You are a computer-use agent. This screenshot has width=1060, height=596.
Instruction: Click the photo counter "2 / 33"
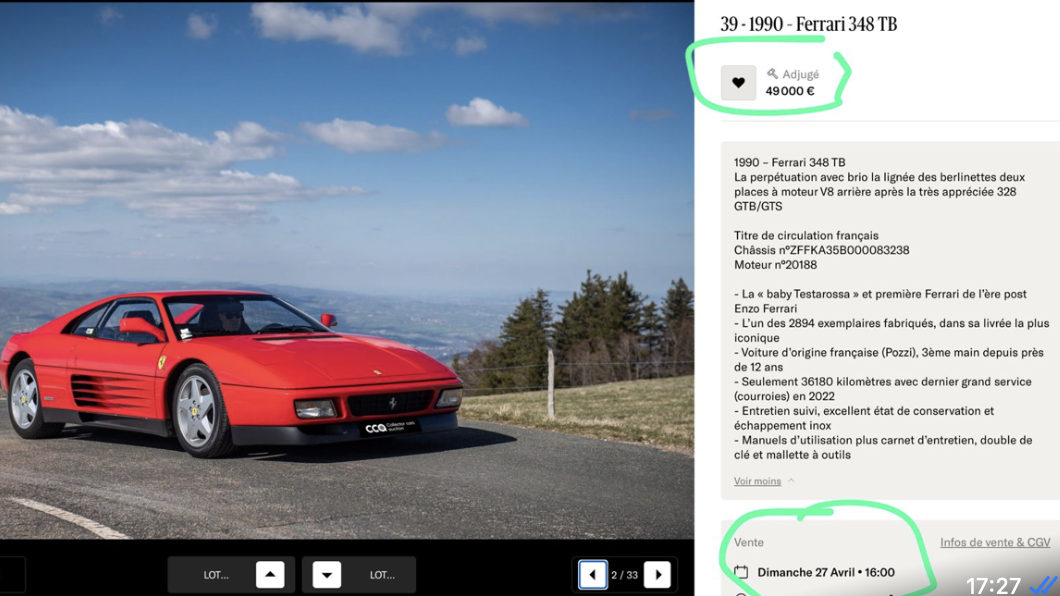click(x=624, y=575)
